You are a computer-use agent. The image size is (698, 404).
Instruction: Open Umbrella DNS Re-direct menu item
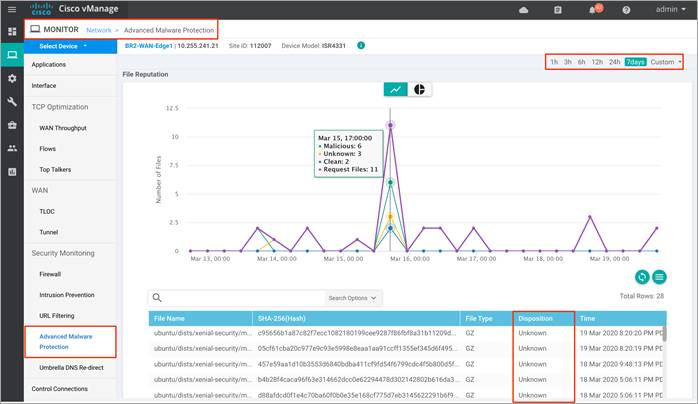(x=71, y=368)
